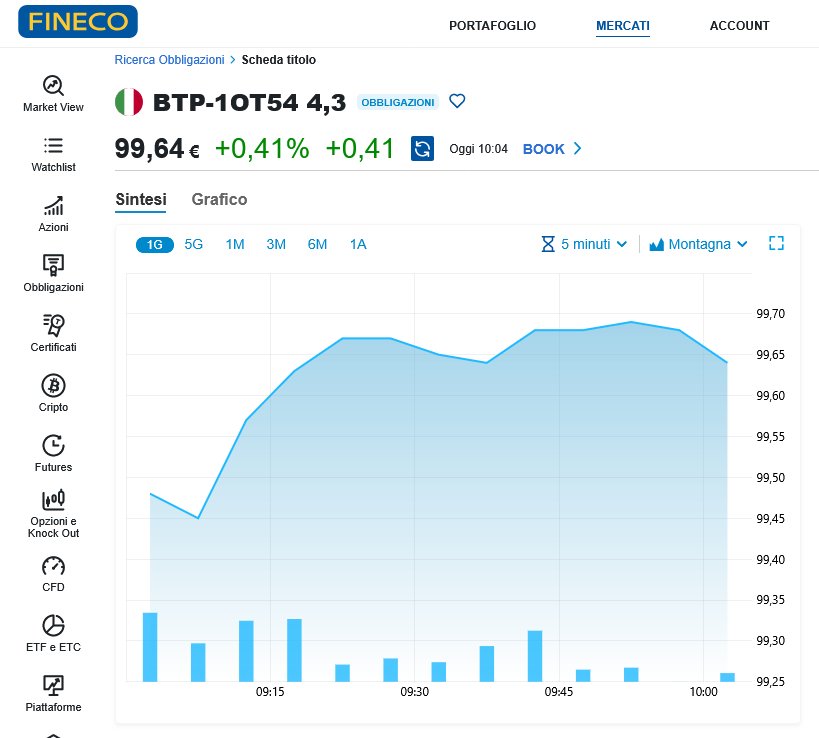Open the Certificati sidebar icon

(53, 326)
